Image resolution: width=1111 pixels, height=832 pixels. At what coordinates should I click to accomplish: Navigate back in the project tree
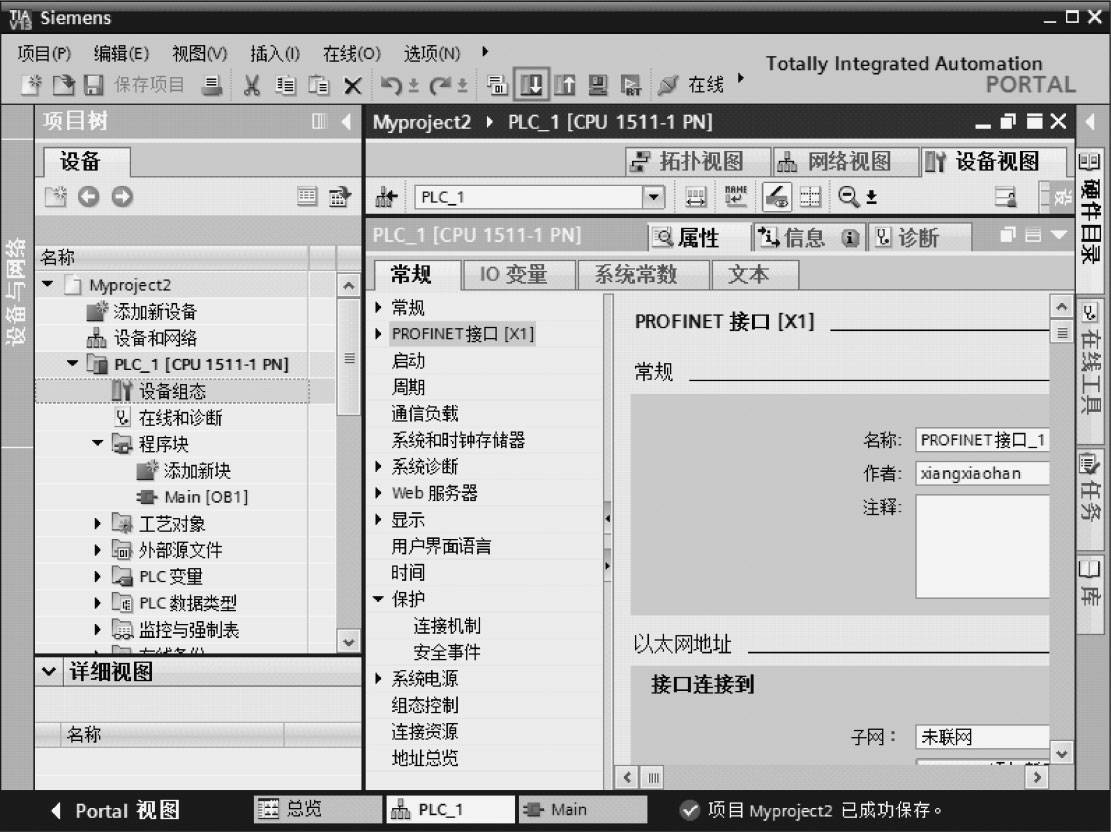coord(89,196)
